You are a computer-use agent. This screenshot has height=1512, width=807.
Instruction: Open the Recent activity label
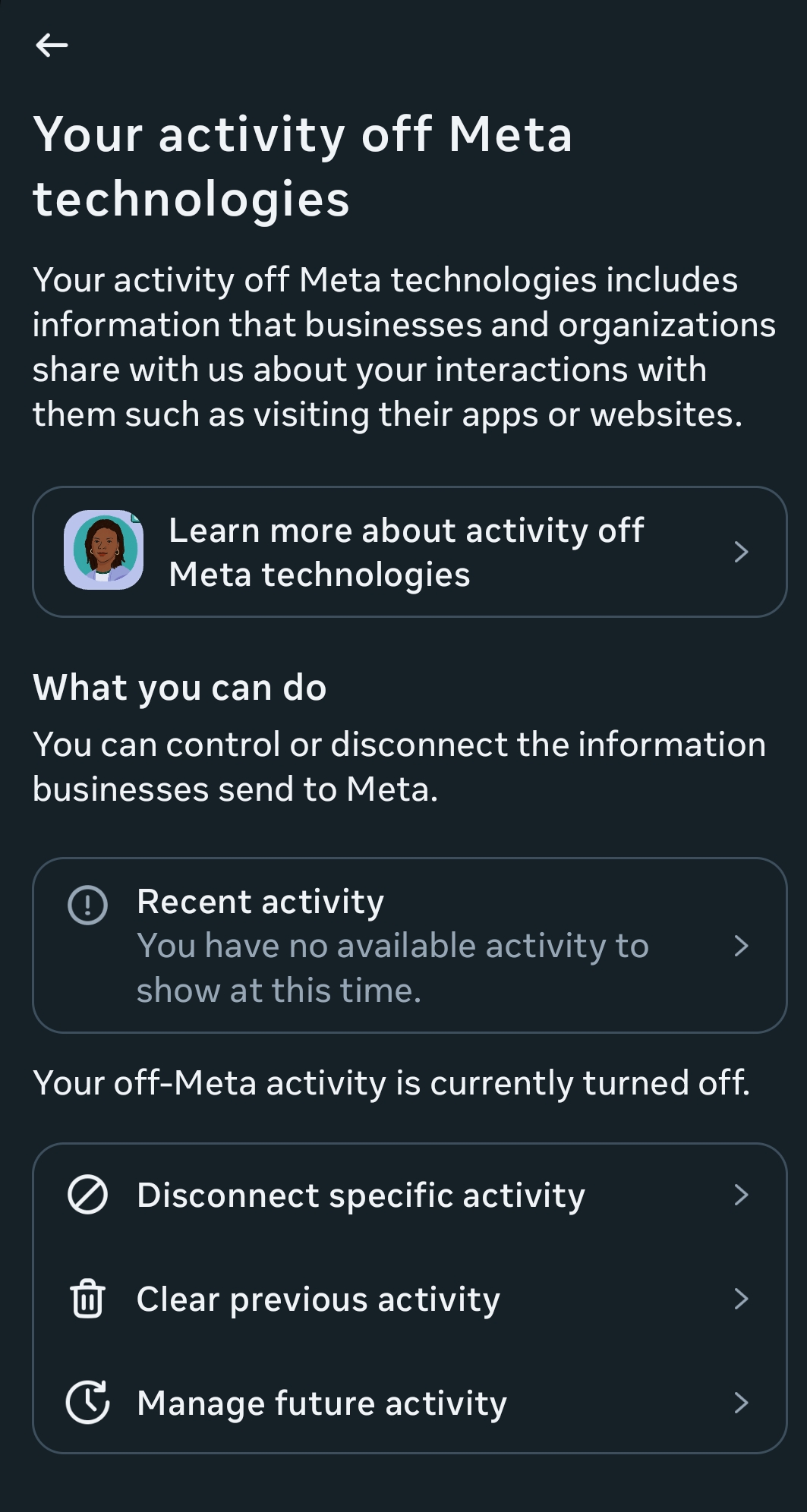tap(260, 902)
